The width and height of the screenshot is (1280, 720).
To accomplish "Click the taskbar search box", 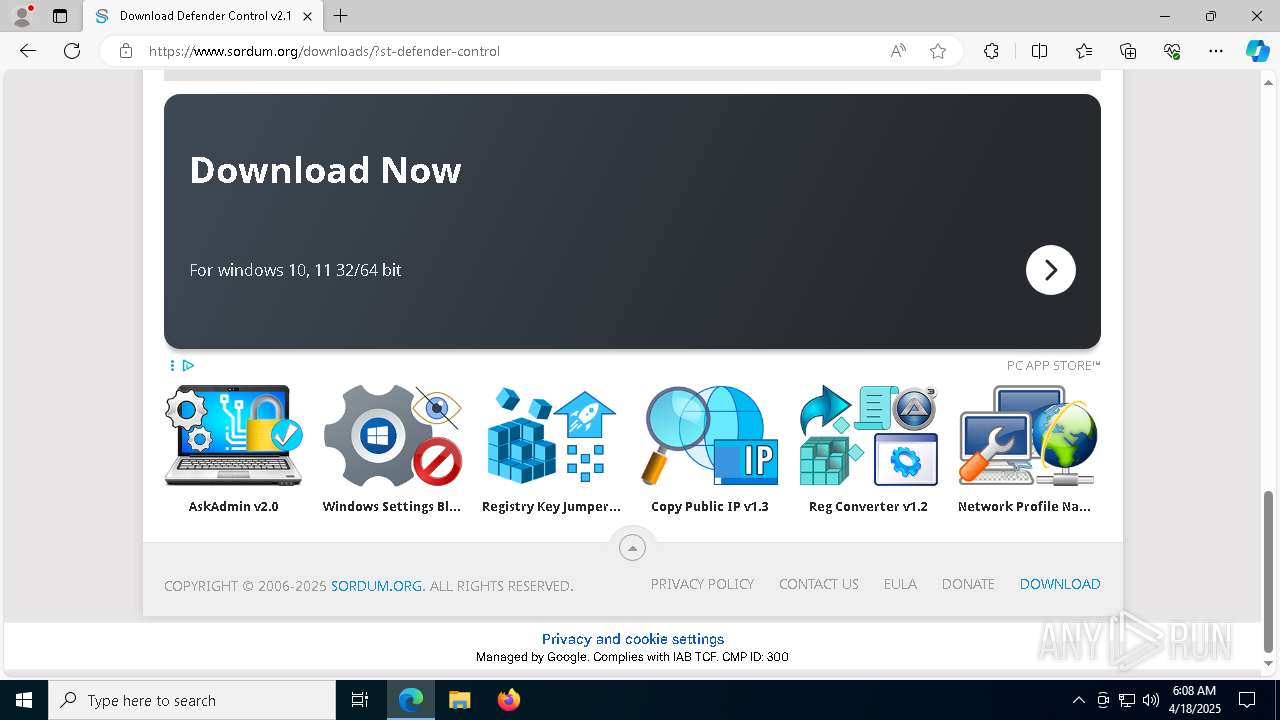I will [x=192, y=700].
